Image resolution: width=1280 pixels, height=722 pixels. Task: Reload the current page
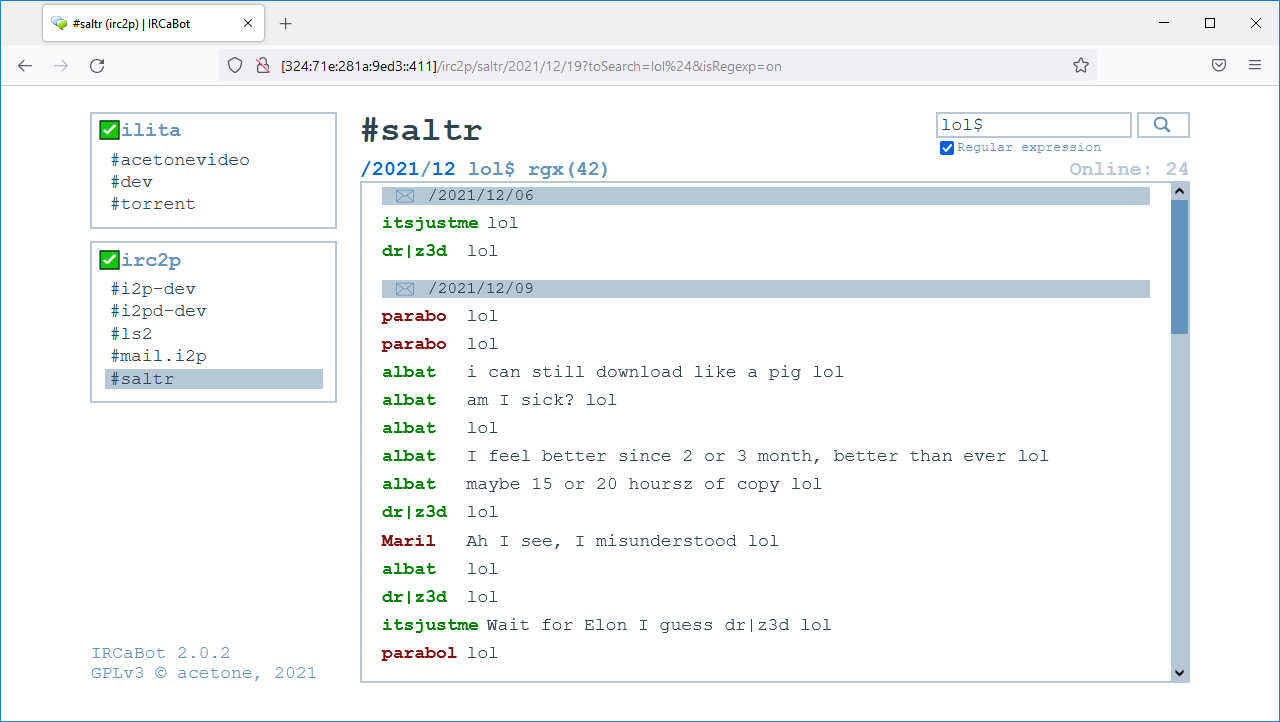(x=97, y=65)
